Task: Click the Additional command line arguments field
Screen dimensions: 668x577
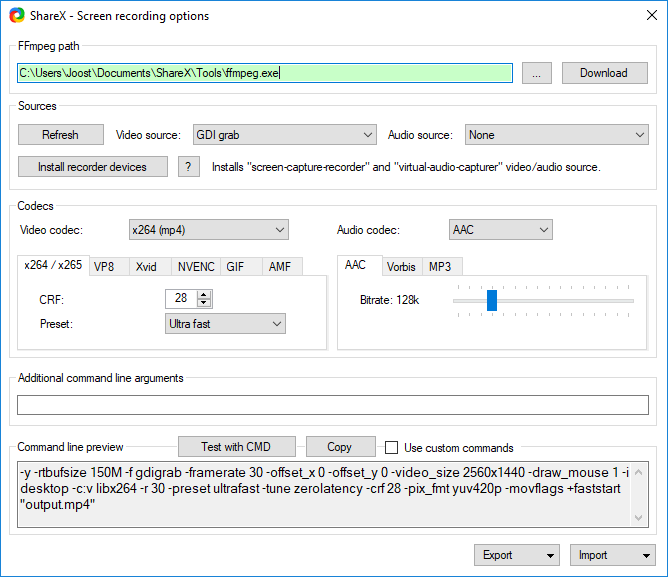Action: pos(332,405)
